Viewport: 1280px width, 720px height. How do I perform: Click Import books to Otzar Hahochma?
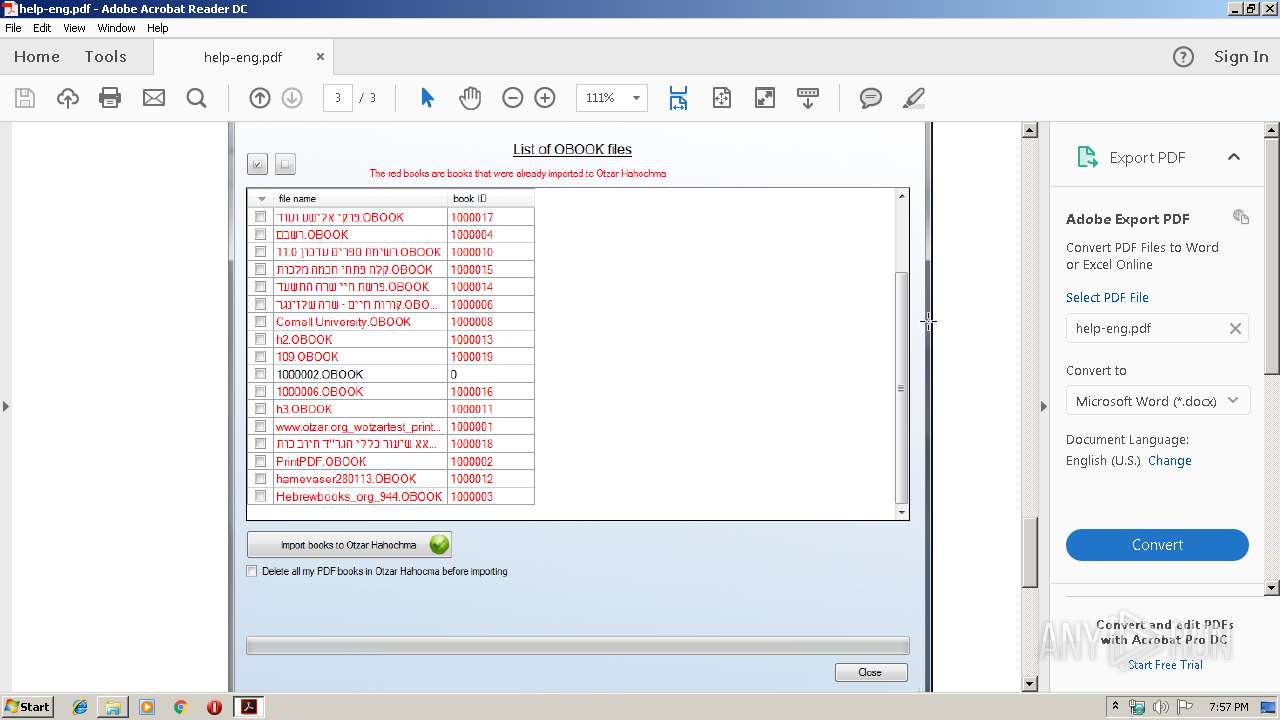coord(349,545)
